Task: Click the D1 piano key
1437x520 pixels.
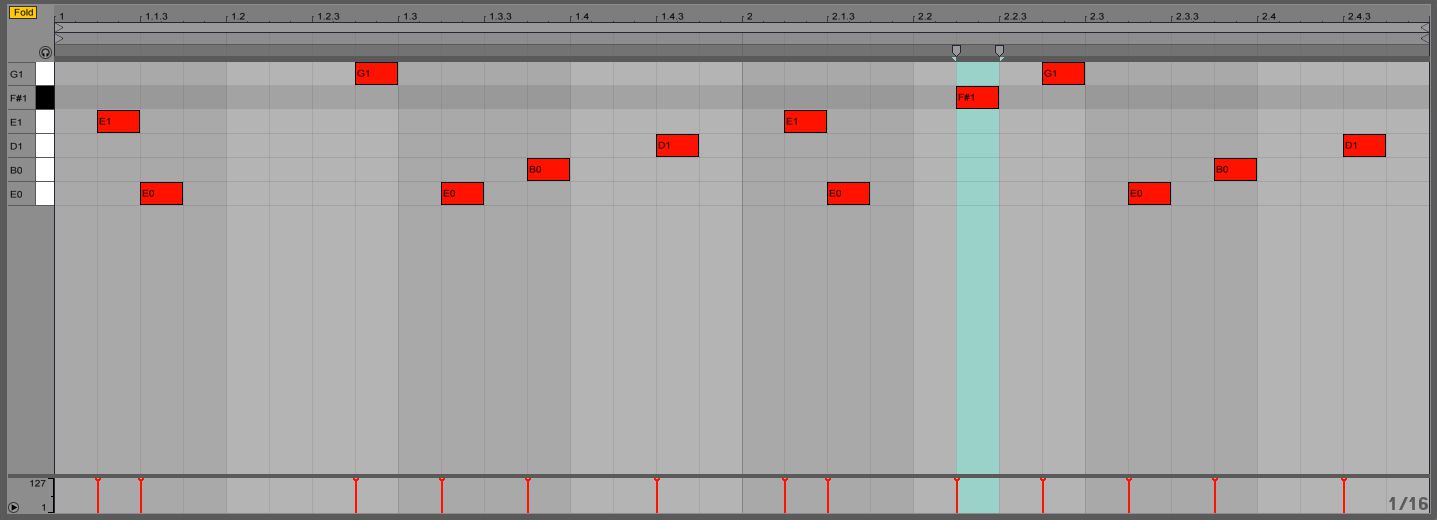Action: pos(45,146)
